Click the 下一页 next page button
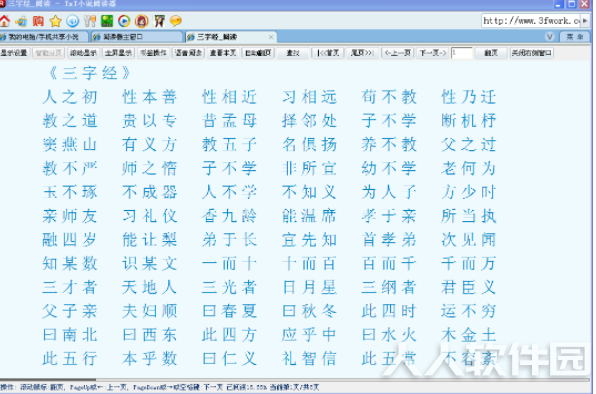The image size is (596, 394). coord(433,53)
